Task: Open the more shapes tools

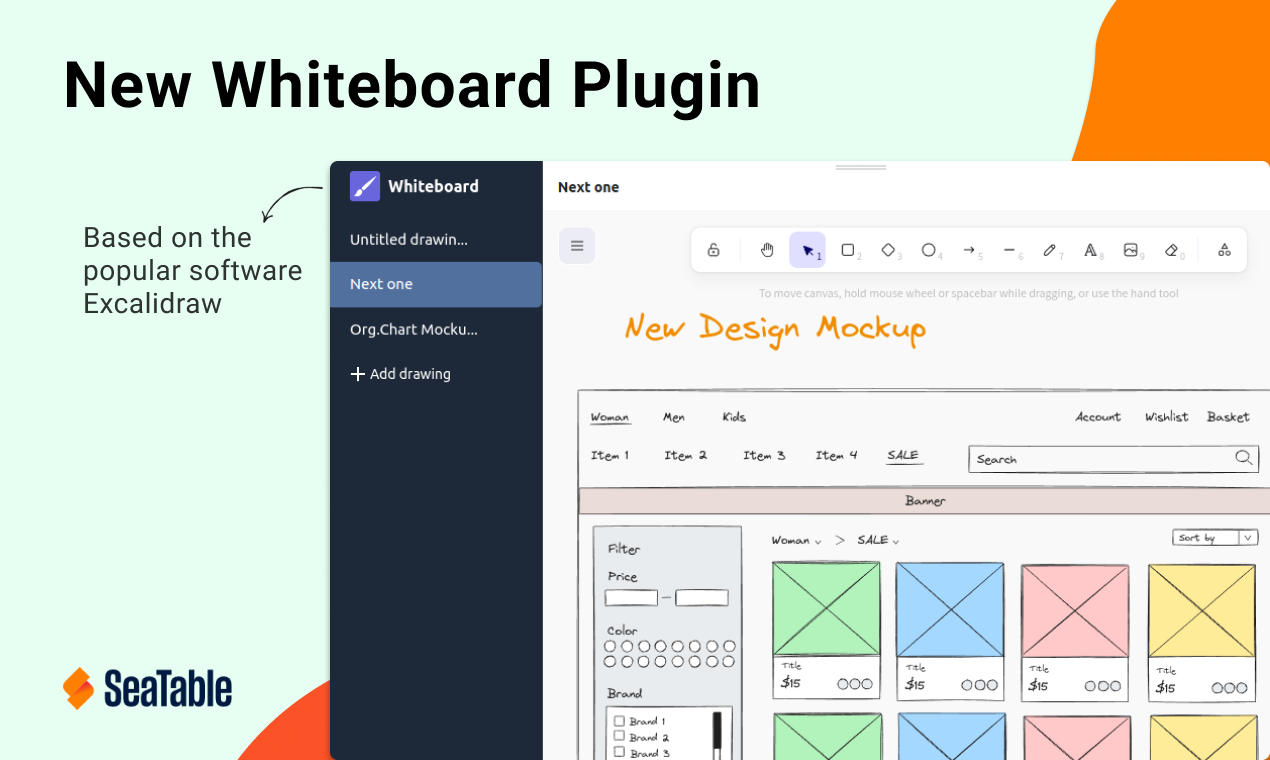Action: (1224, 250)
